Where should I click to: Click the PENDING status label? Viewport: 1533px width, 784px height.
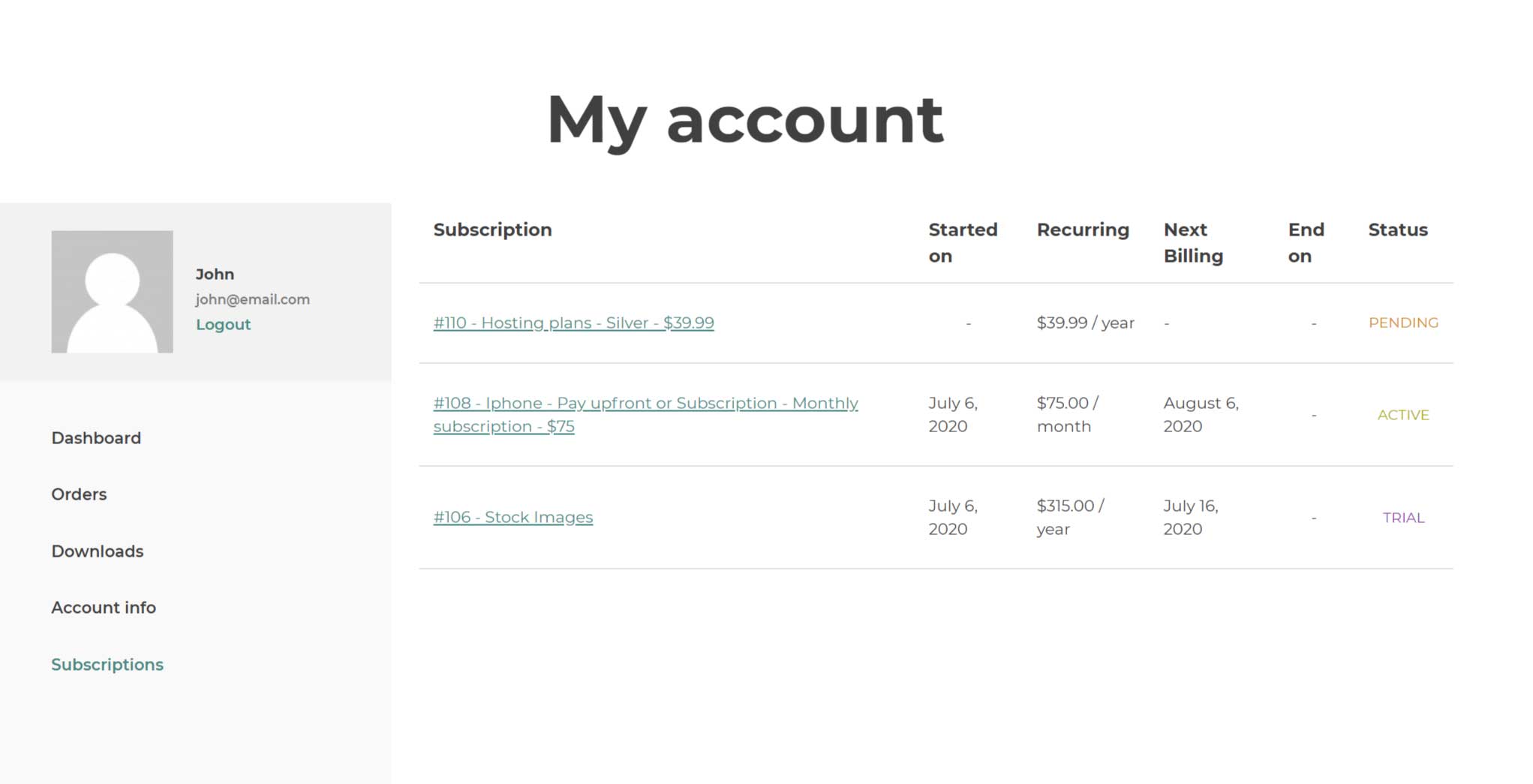(x=1403, y=323)
